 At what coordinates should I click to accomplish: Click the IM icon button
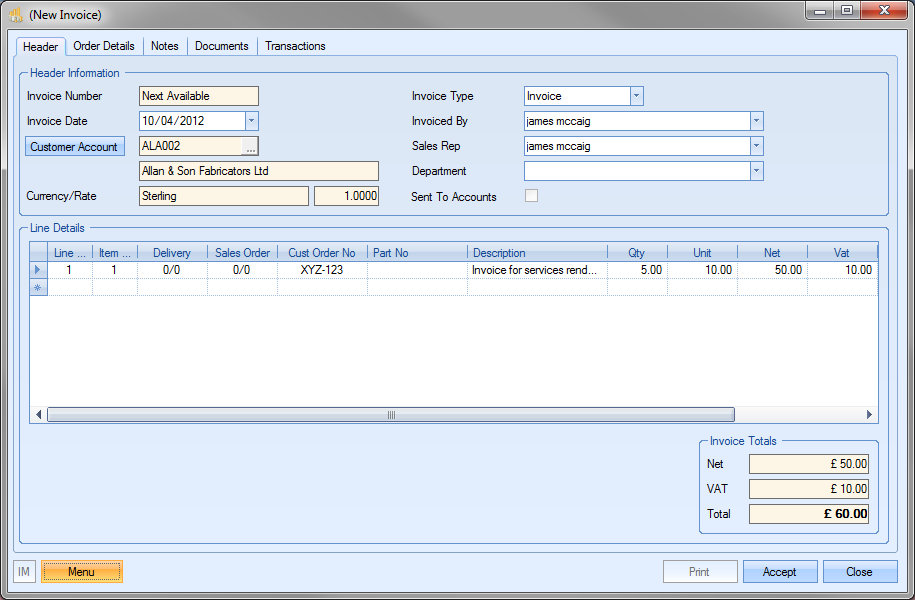tap(25, 572)
